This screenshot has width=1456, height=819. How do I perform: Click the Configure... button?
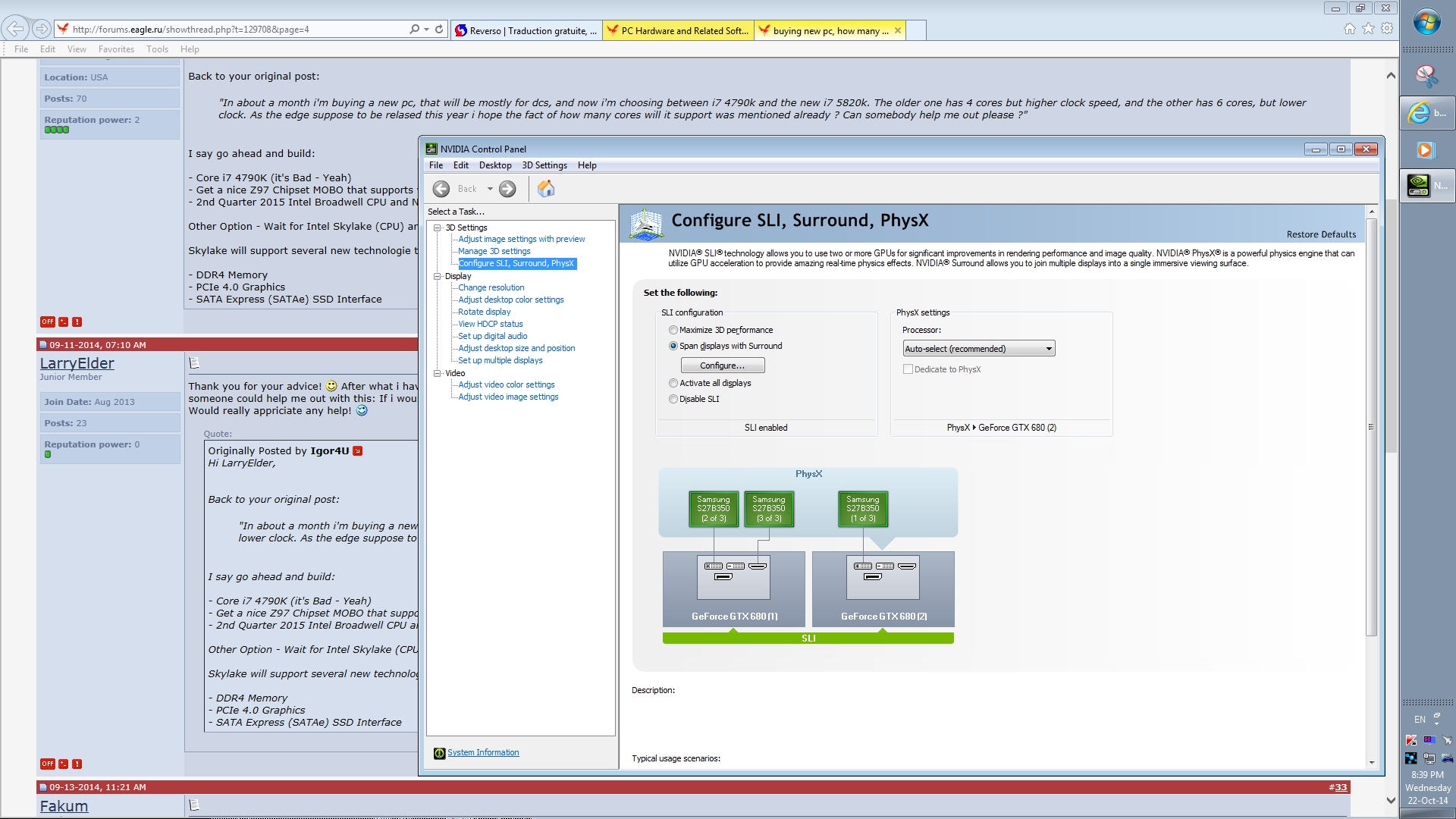pyautogui.click(x=723, y=366)
